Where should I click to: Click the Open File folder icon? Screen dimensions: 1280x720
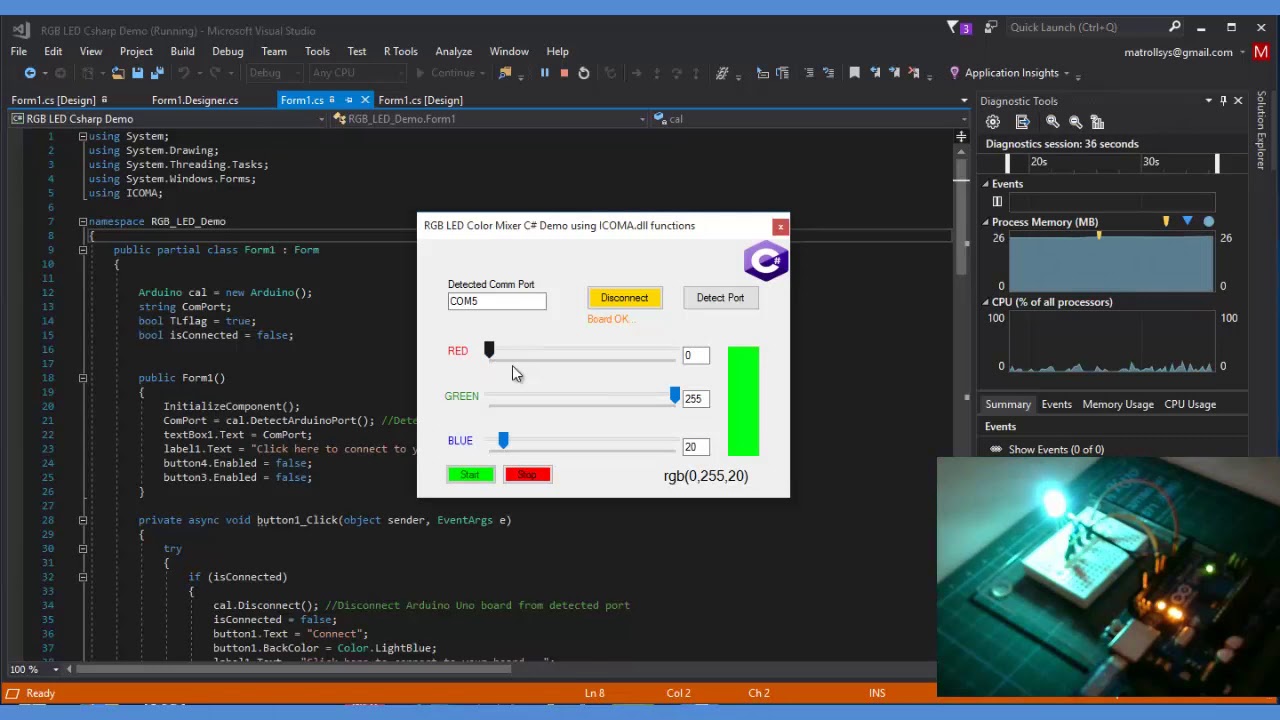[x=118, y=73]
